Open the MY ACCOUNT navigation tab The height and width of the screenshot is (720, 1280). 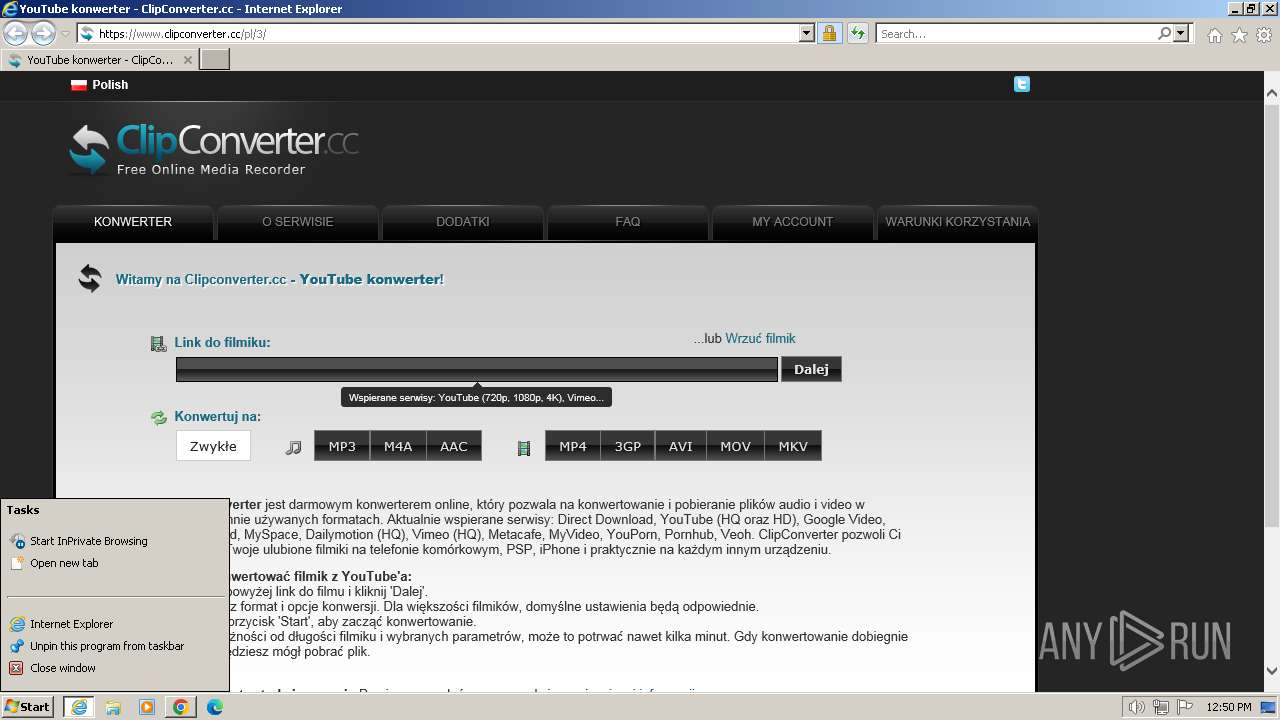tap(793, 222)
